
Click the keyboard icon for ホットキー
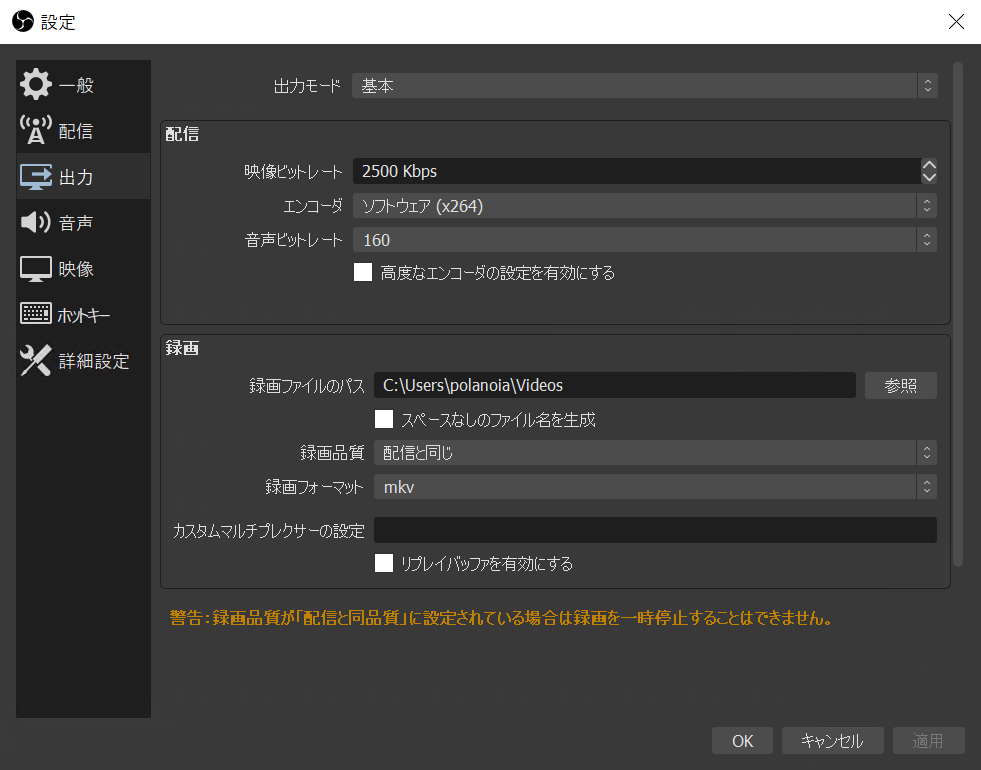pyautogui.click(x=36, y=314)
